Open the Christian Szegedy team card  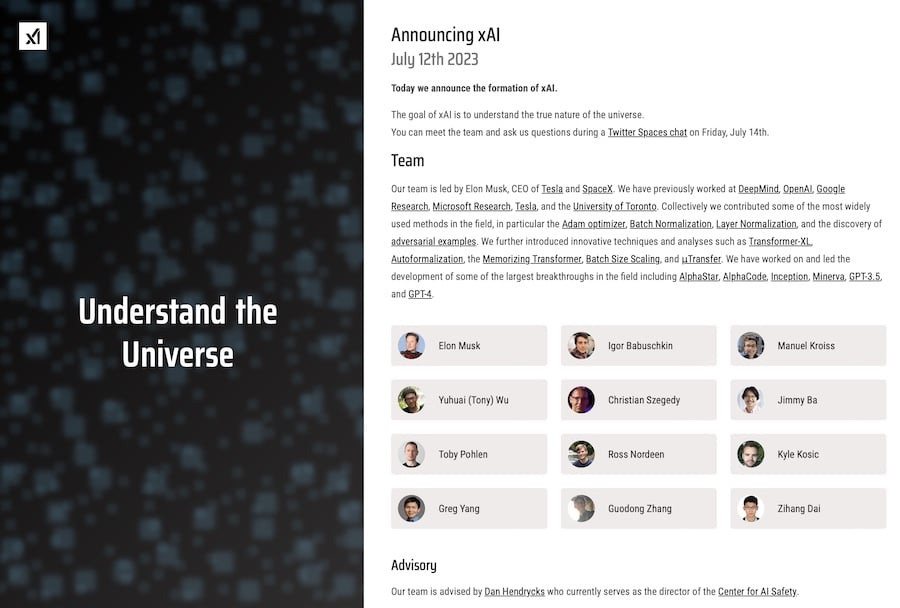(638, 400)
